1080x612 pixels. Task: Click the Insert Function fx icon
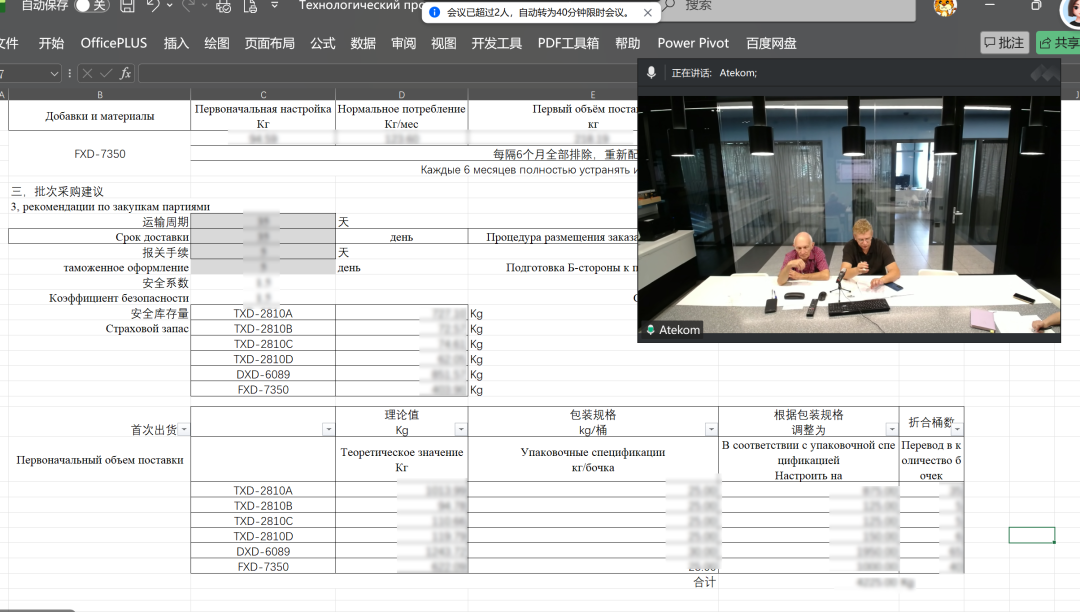point(125,73)
